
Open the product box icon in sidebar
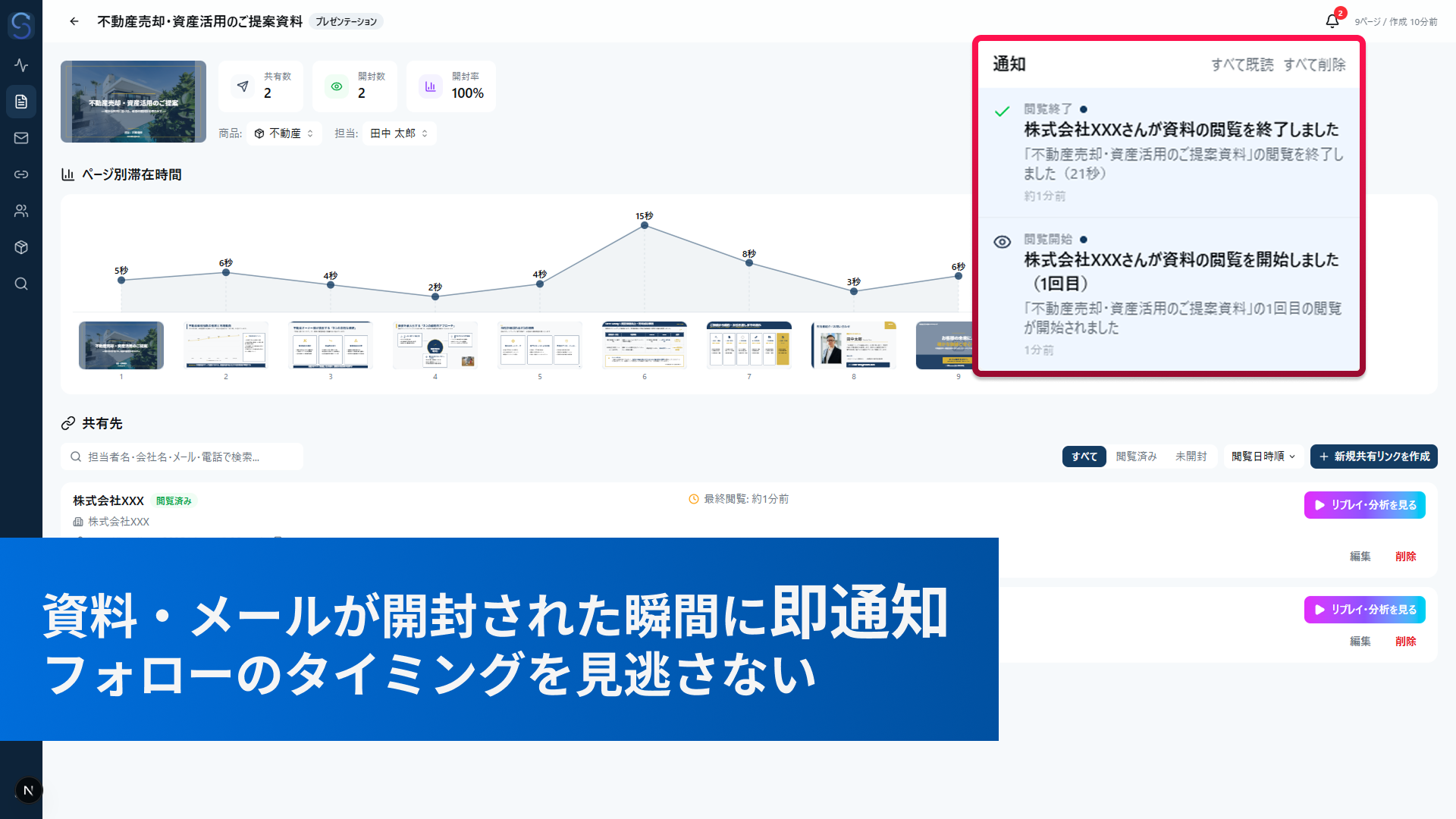[21, 247]
